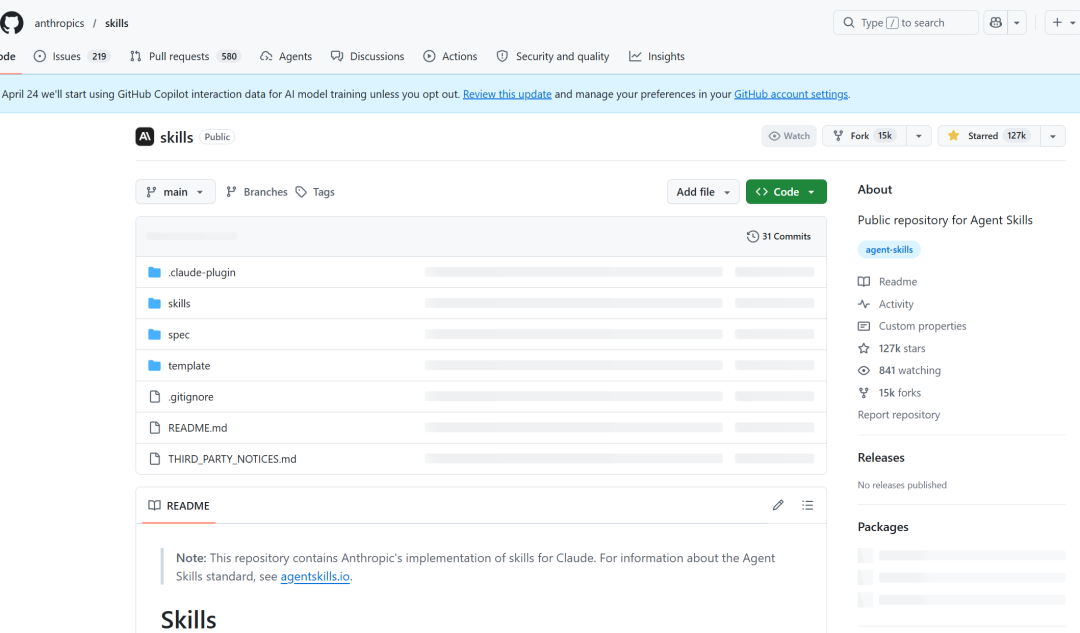Expand the Fork options arrow

point(919,136)
